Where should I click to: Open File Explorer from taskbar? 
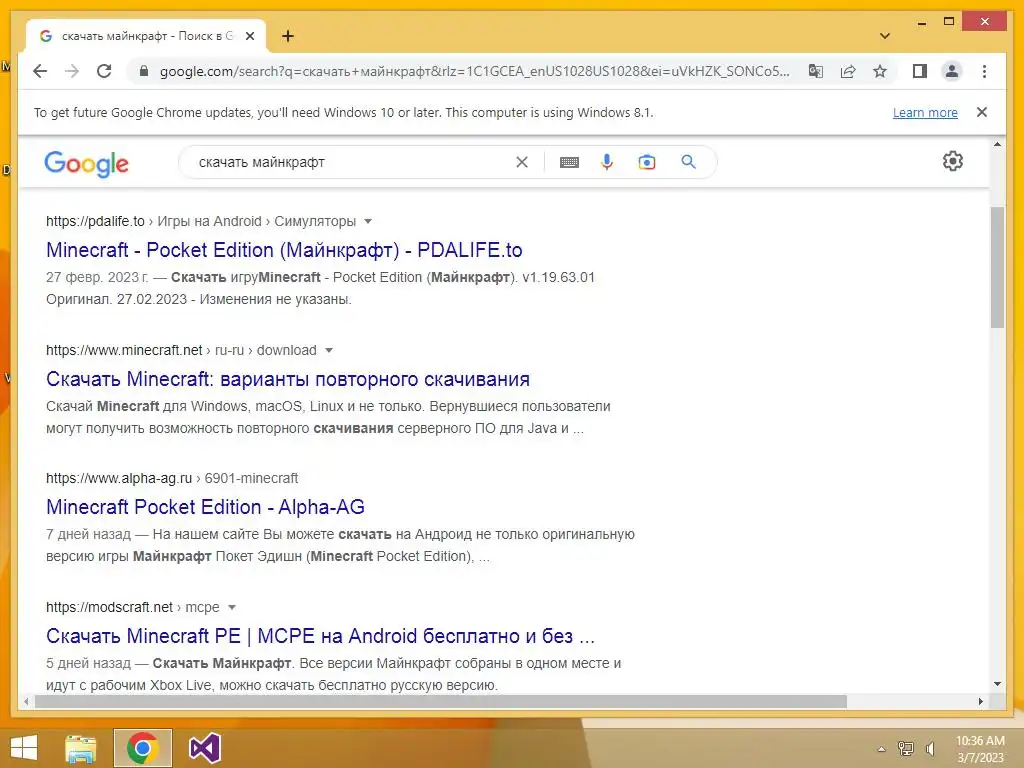pyautogui.click(x=81, y=748)
